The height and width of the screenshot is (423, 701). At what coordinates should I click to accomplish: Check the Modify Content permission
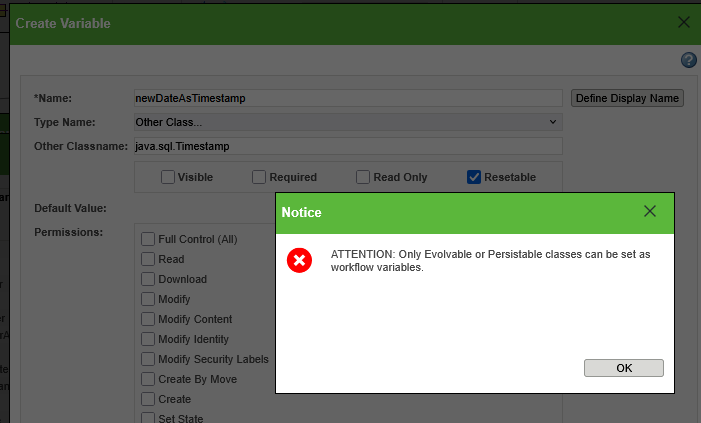[x=148, y=319]
